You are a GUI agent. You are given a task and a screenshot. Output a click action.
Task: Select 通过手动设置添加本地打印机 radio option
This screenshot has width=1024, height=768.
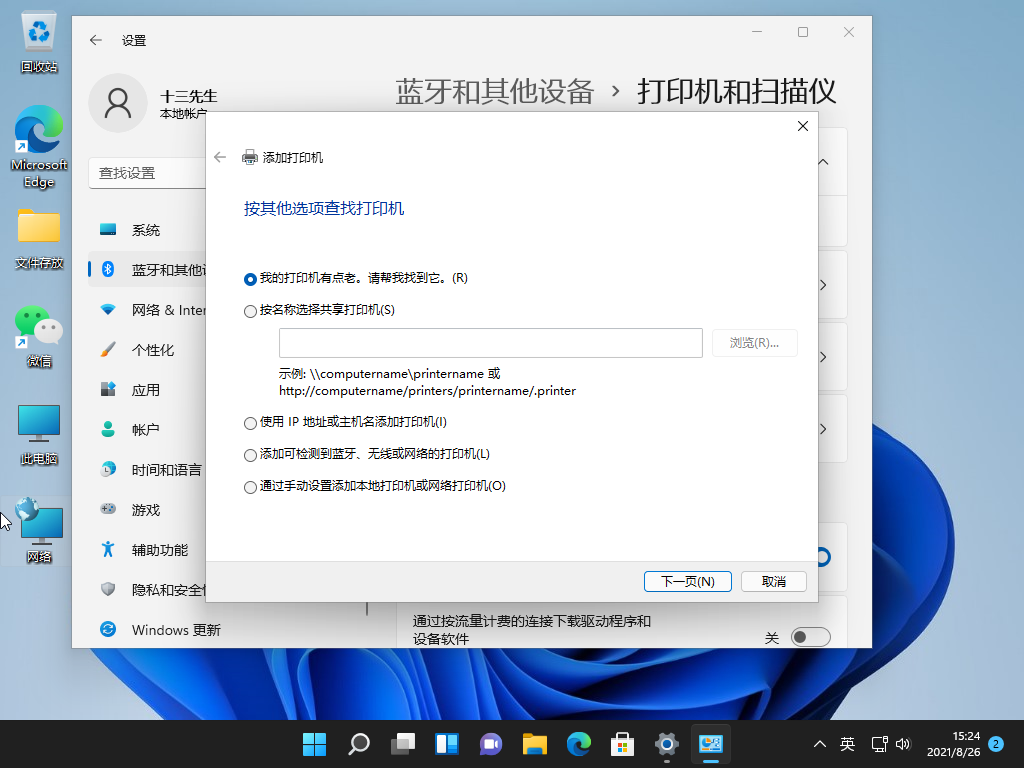click(x=250, y=487)
